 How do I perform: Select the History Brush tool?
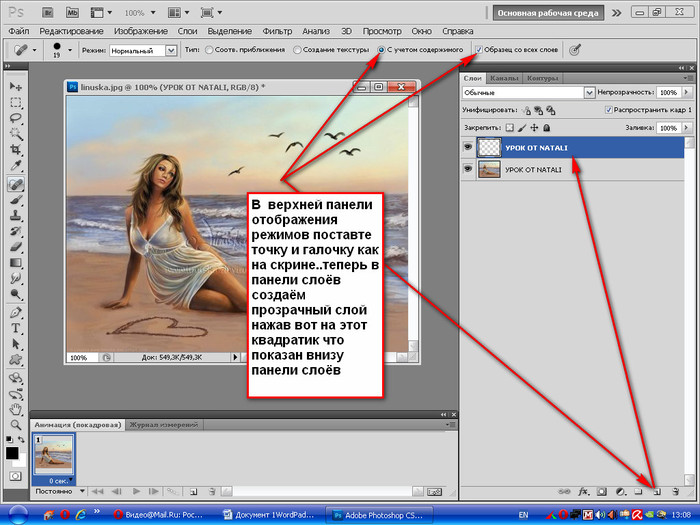tap(16, 231)
